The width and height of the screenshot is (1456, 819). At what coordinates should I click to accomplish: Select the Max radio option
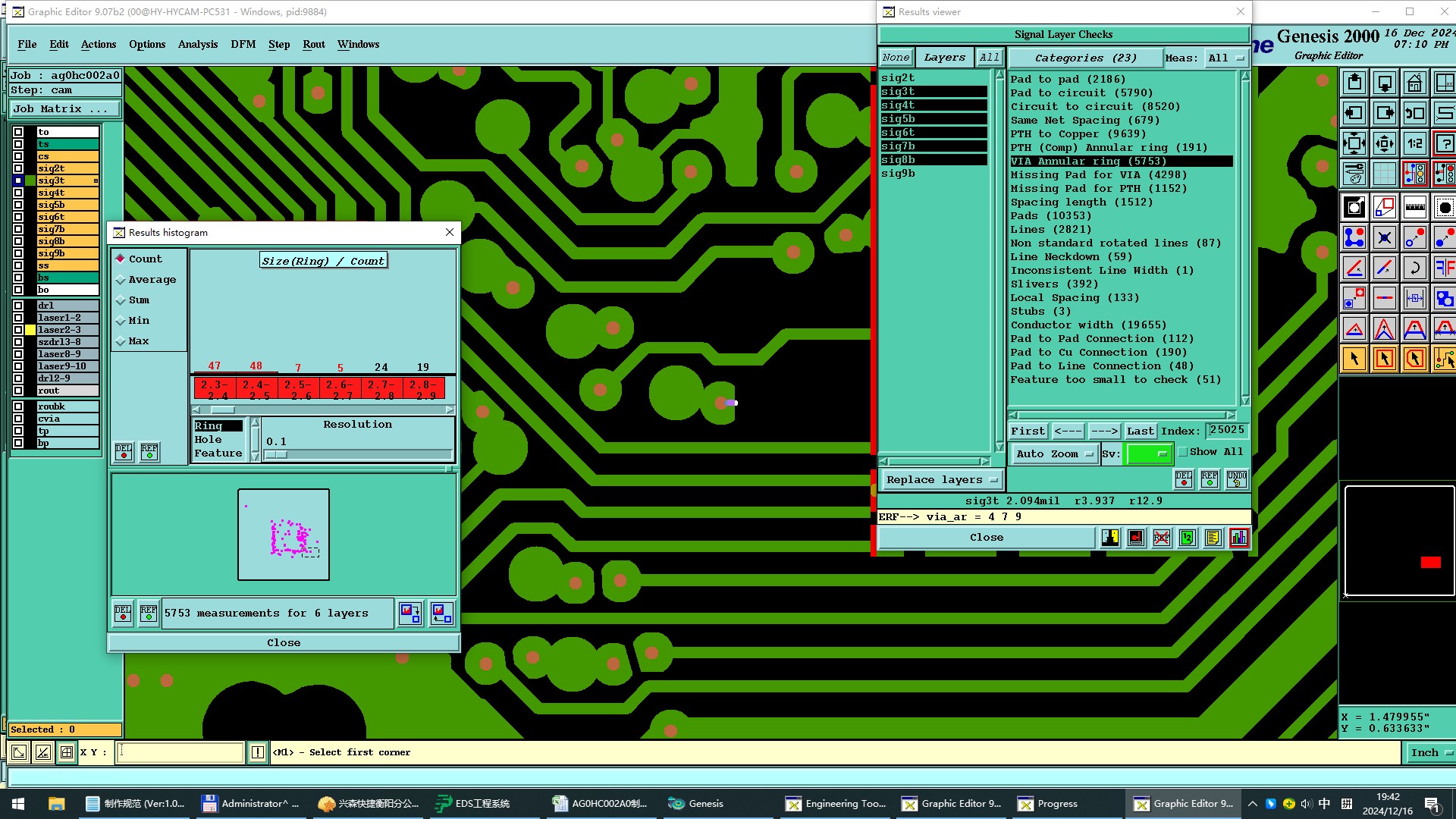click(x=121, y=341)
